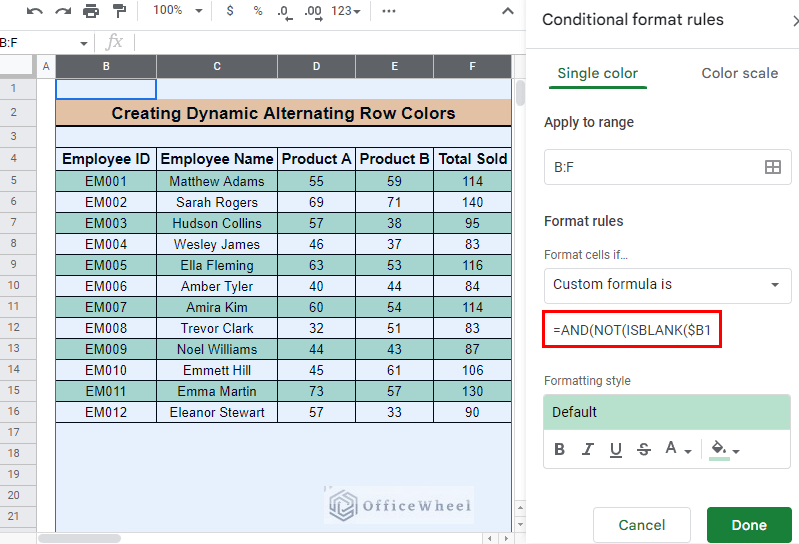Screen dimensions: 799x544
Task: Click the 'Employee Name' header cell
Action: pos(217,159)
